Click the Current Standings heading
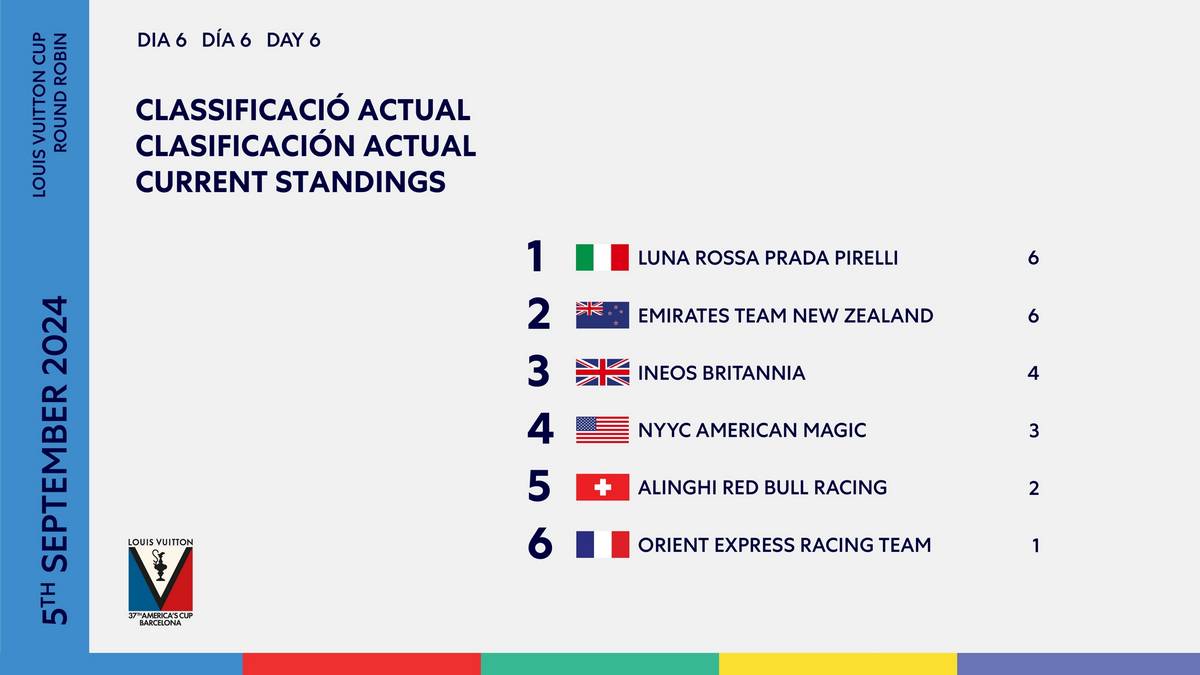Viewport: 1200px width, 675px height. tap(291, 183)
